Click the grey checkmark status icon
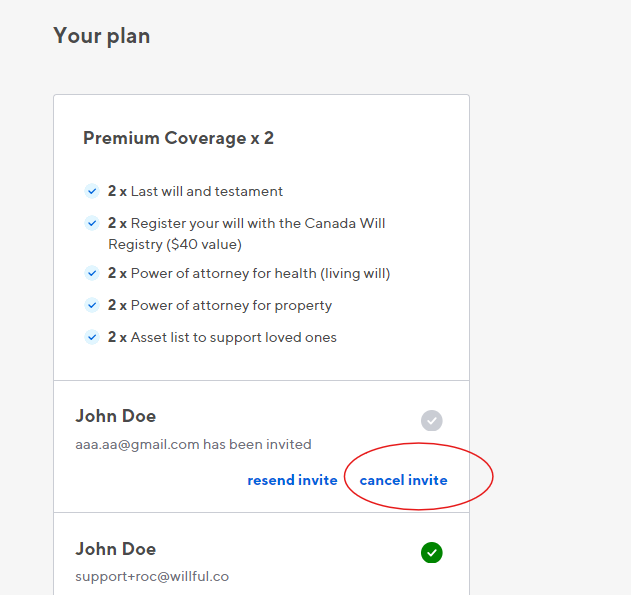631x595 pixels. click(432, 421)
